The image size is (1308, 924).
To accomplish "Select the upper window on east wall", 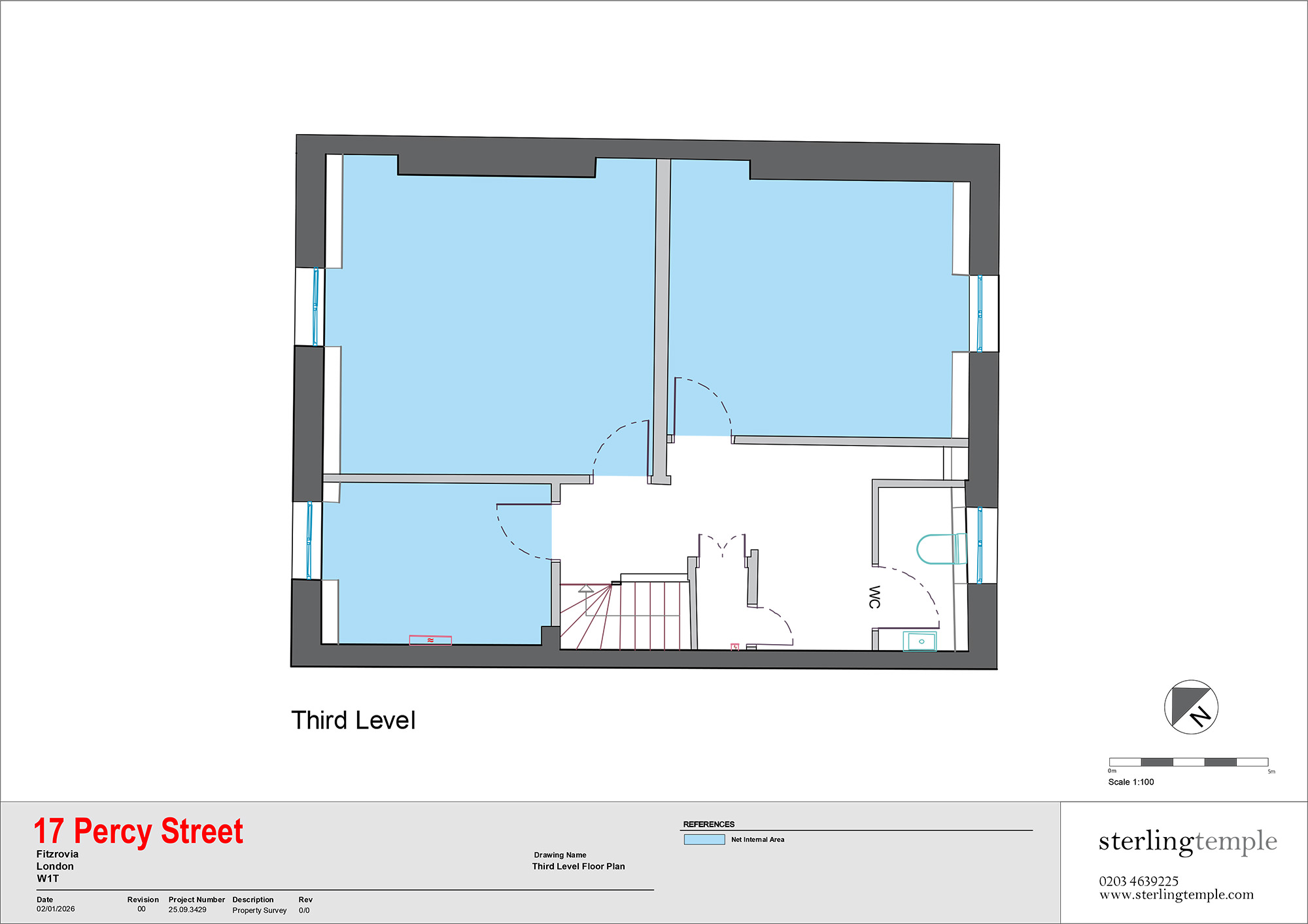I will tap(980, 314).
